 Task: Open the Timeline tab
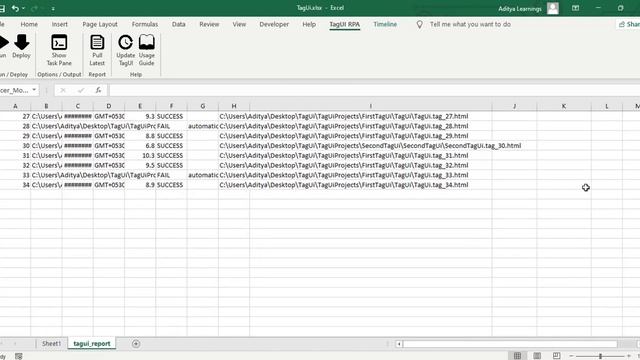point(385,24)
